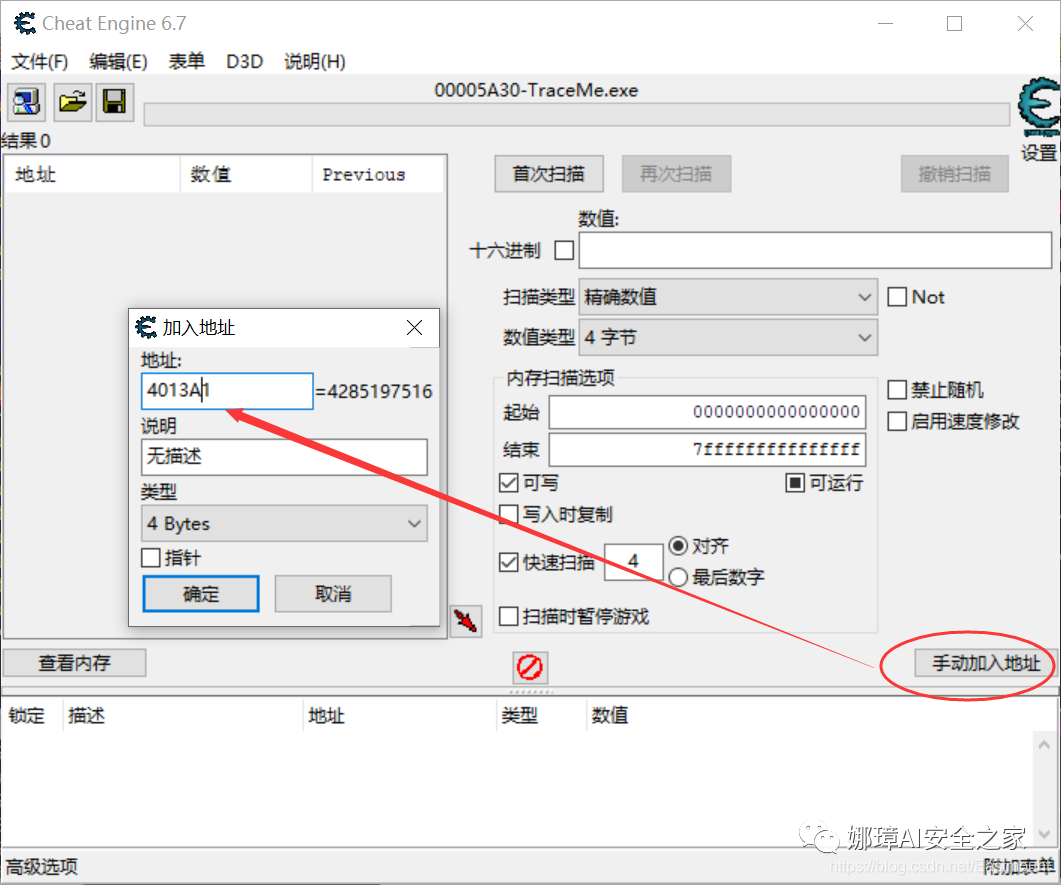Toggle the 十六进制 hex checkbox

pyautogui.click(x=564, y=250)
